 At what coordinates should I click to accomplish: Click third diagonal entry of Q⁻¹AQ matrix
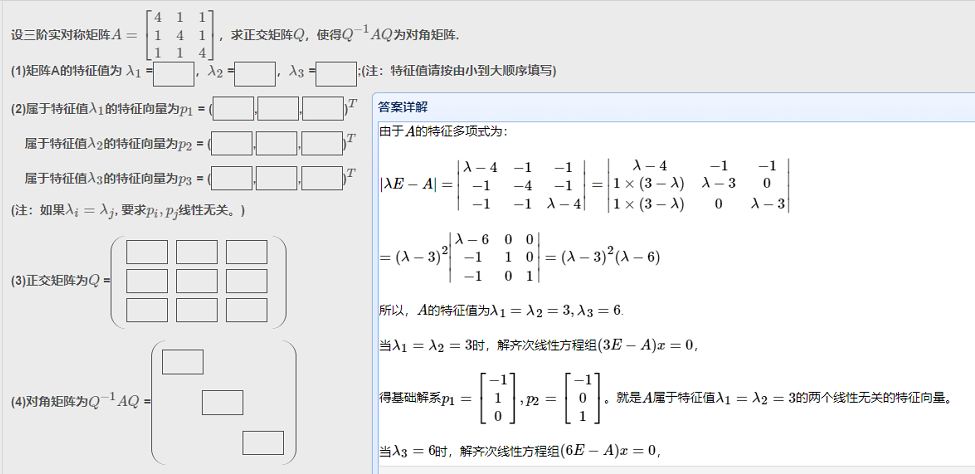point(263,443)
